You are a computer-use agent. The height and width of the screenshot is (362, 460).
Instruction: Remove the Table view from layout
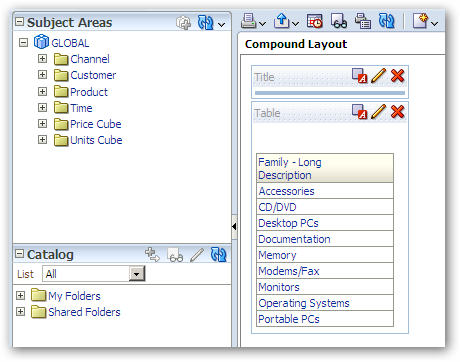click(398, 112)
